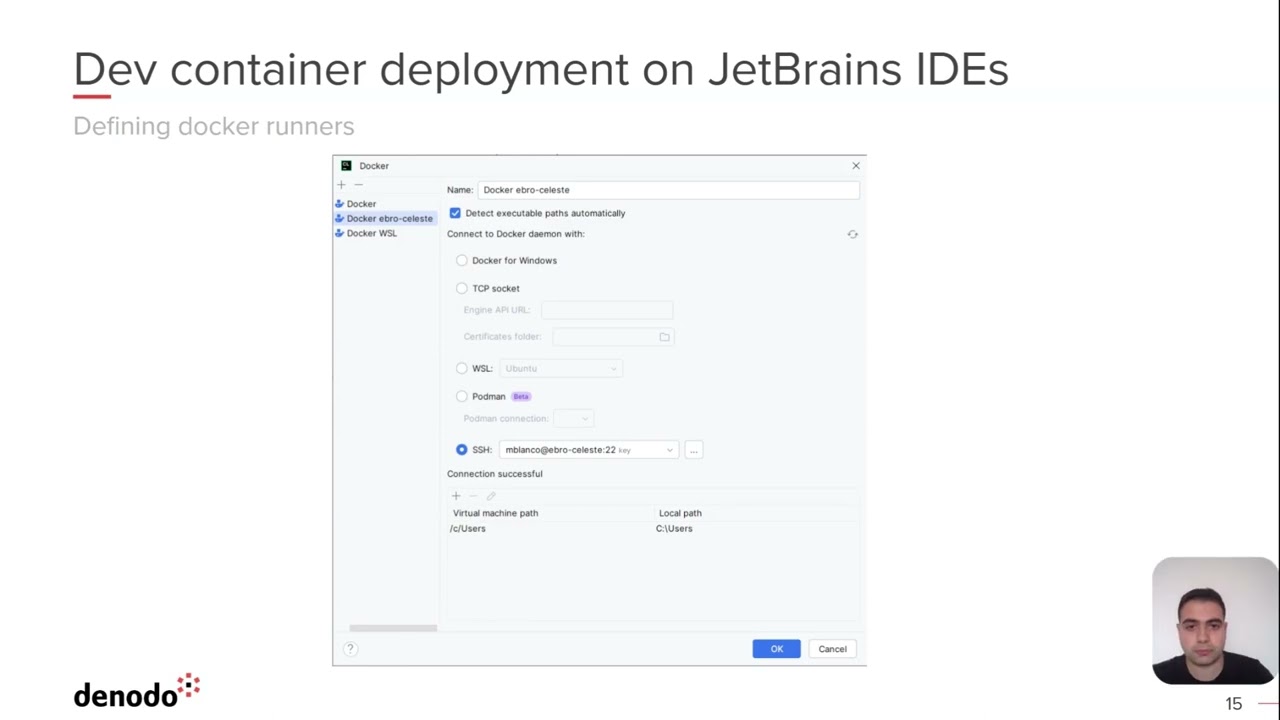Open the help question mark icon
Viewport: 1280px width, 720px height.
(x=350, y=649)
